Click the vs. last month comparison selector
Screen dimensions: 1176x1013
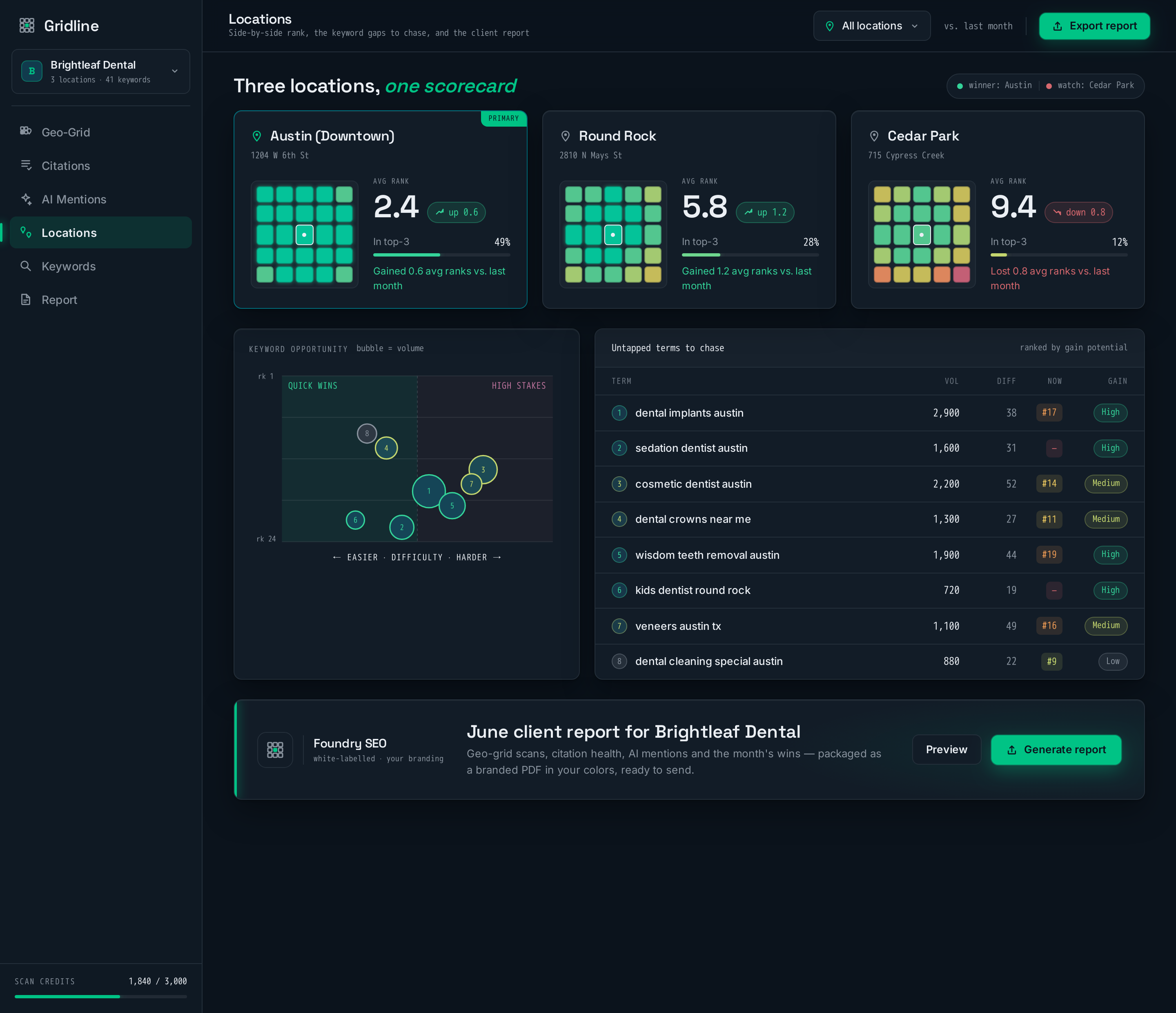tap(978, 26)
